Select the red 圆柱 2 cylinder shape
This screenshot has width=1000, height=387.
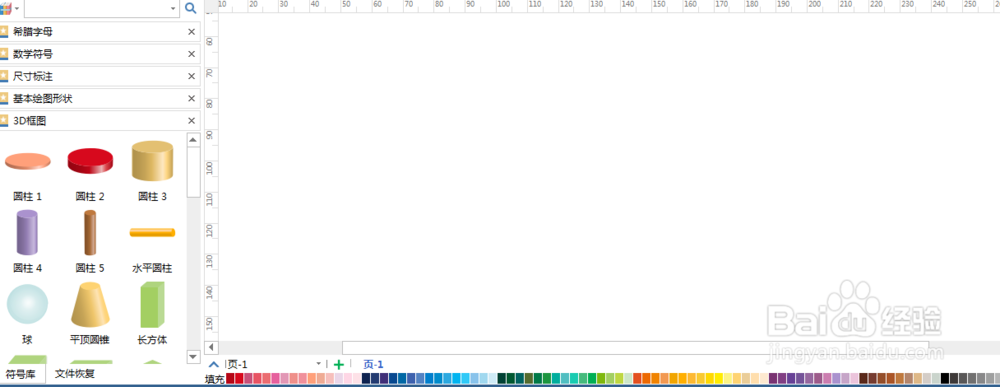pos(90,161)
